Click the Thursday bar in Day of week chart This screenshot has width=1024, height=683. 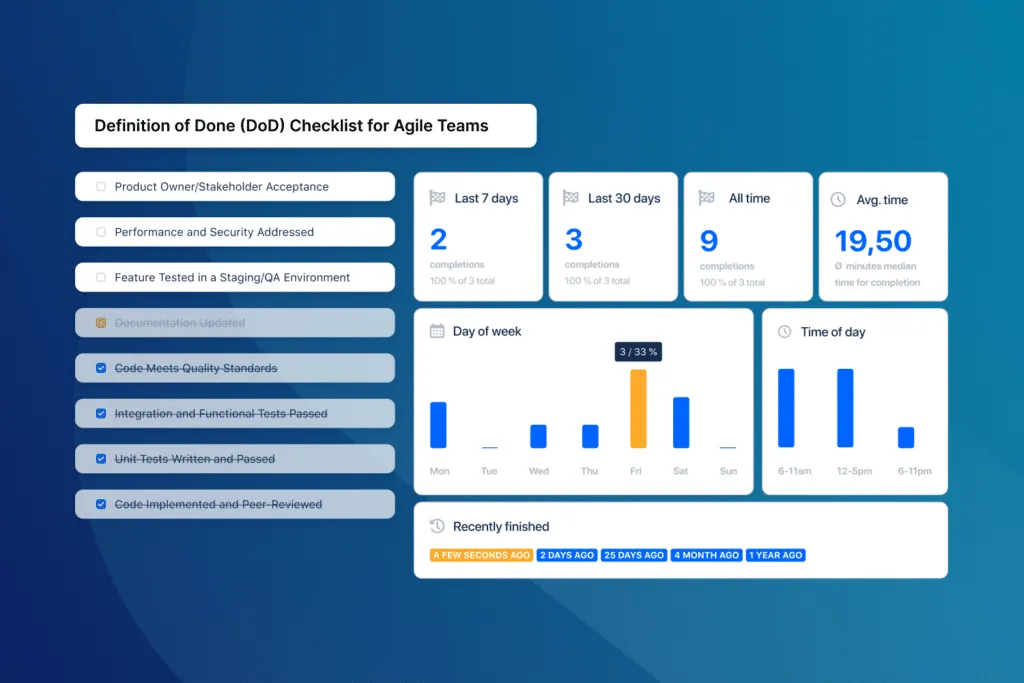[x=590, y=436]
